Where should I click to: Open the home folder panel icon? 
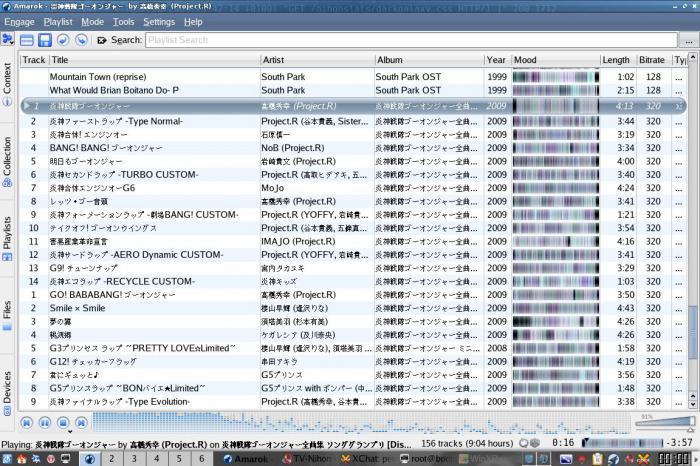22,458
